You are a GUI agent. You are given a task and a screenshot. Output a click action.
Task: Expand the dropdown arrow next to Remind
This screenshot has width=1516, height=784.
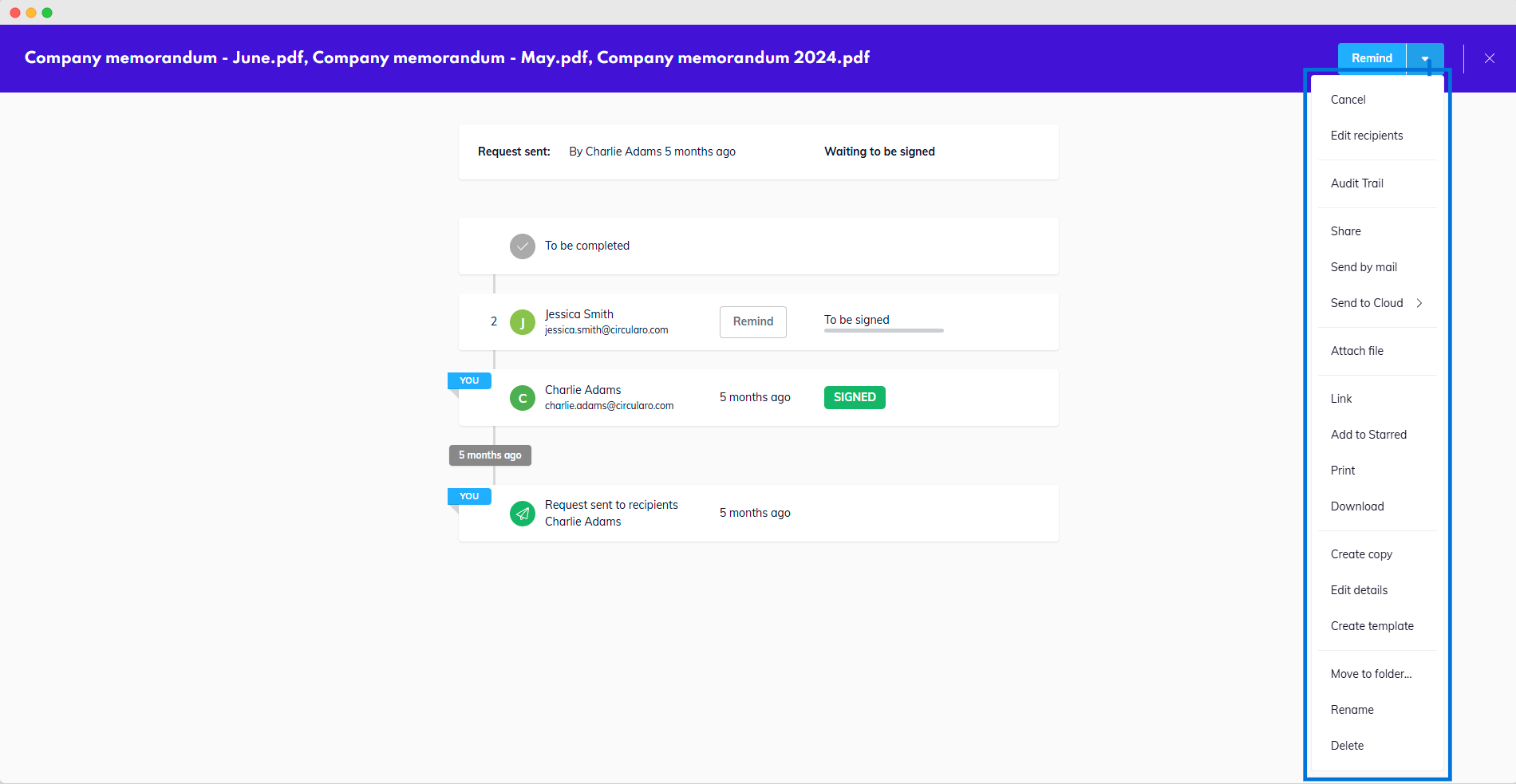[1424, 58]
